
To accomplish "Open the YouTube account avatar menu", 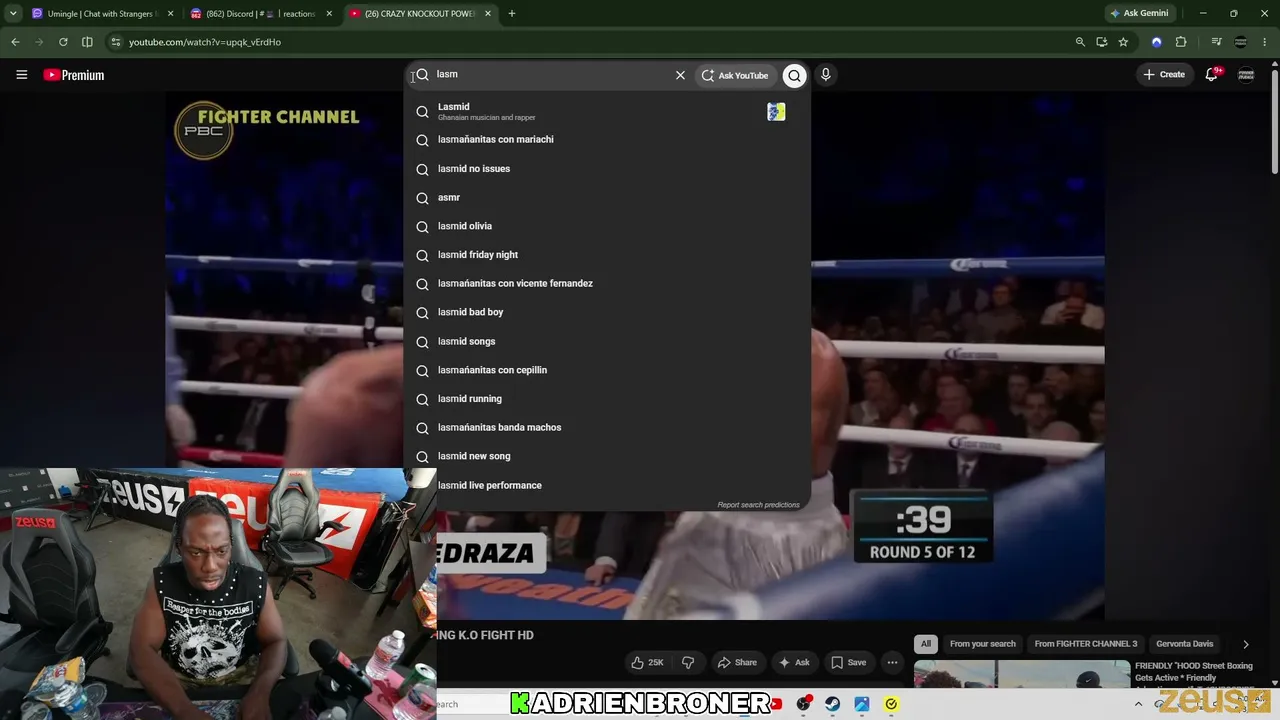I will [x=1246, y=75].
